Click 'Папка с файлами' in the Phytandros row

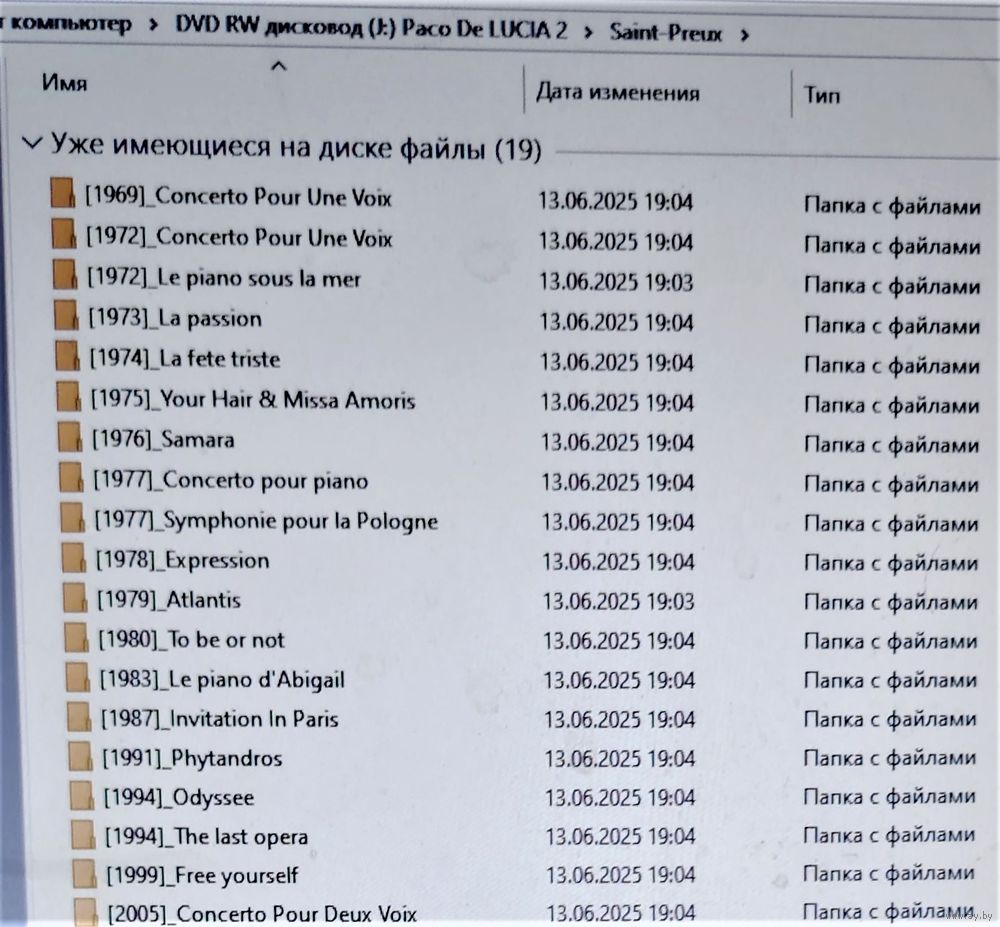coord(890,758)
